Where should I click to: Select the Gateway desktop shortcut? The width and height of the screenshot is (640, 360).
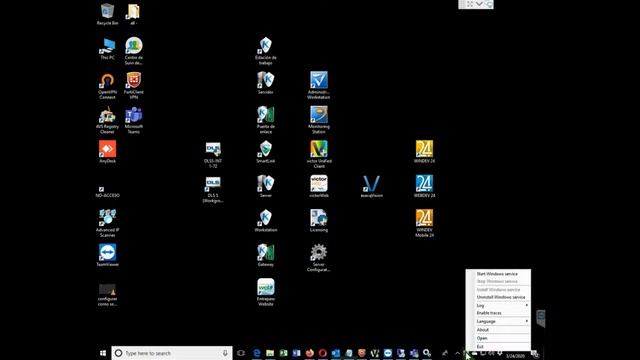pos(266,255)
